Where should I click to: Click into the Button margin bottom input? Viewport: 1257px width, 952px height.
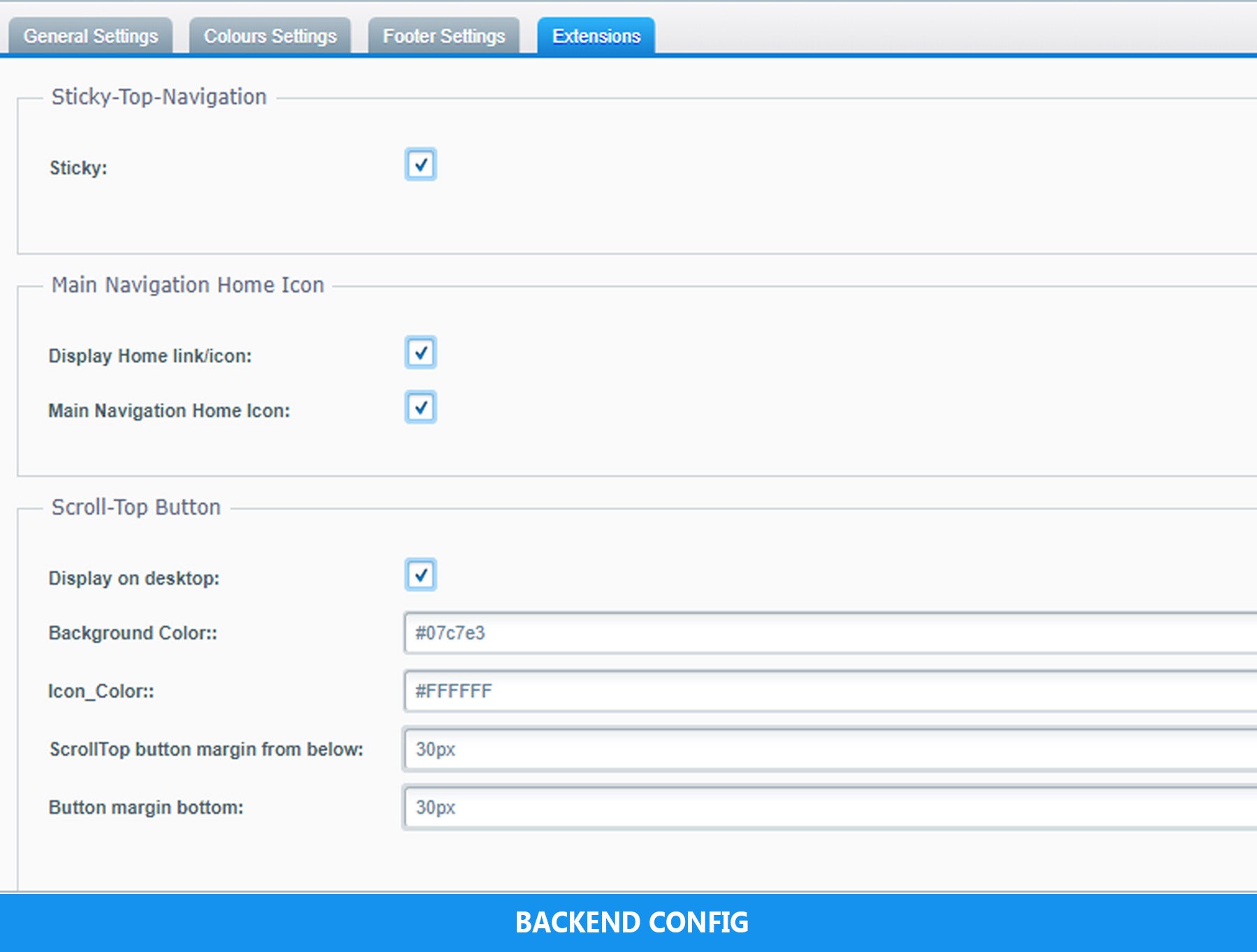[x=830, y=807]
